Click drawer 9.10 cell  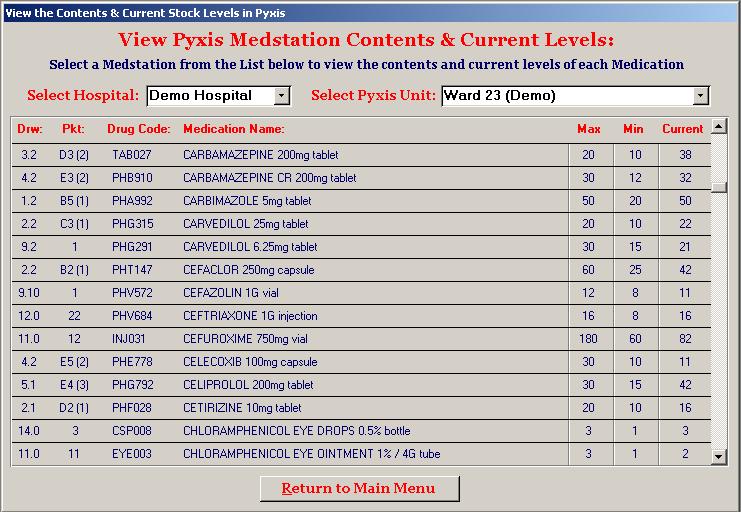coord(29,293)
